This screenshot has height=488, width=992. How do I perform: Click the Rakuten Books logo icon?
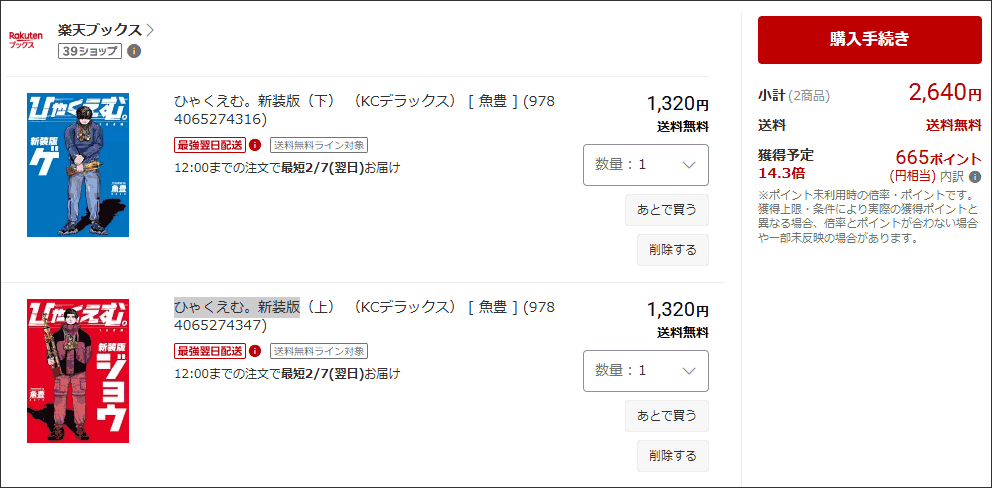[26, 39]
